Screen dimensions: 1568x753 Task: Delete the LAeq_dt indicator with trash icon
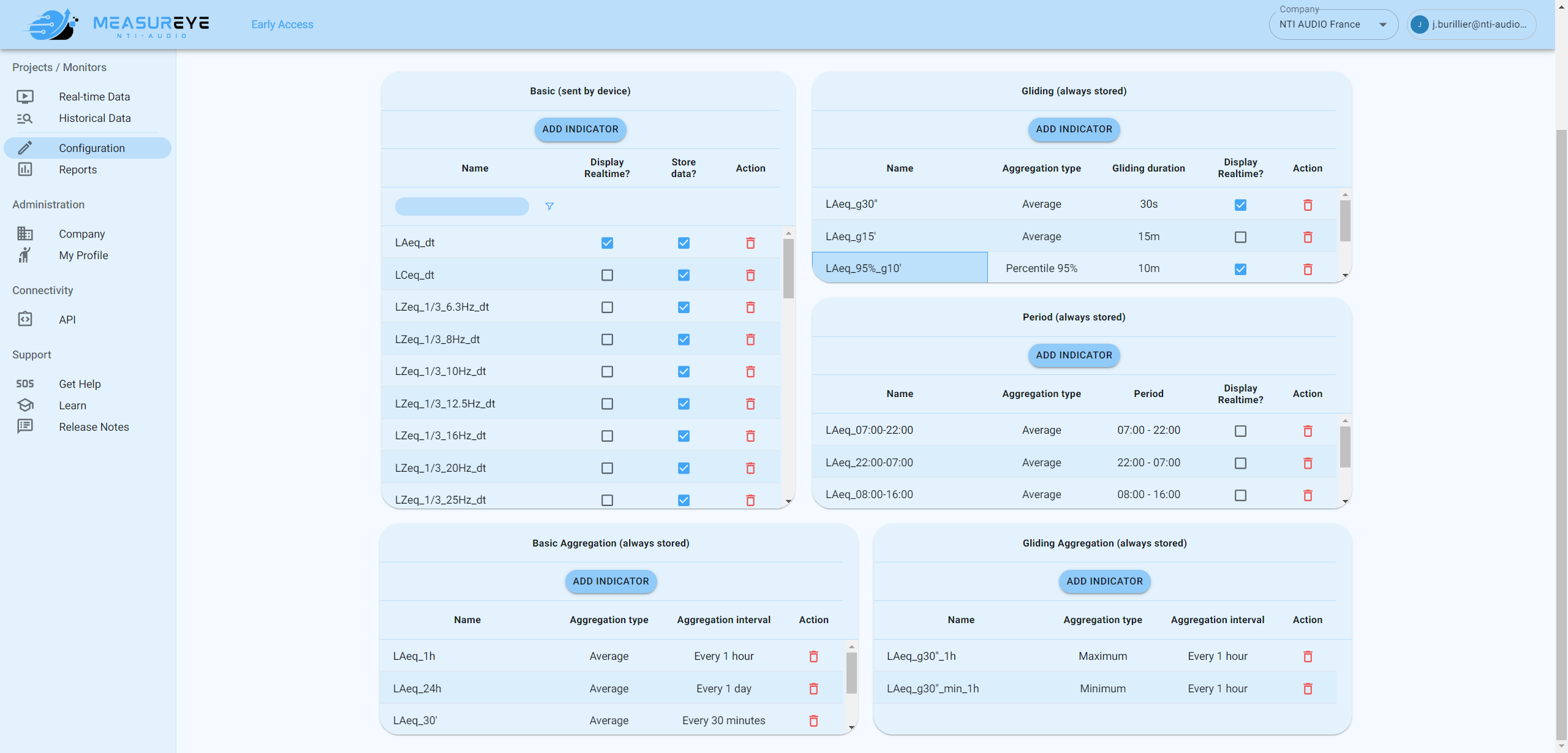[750, 243]
